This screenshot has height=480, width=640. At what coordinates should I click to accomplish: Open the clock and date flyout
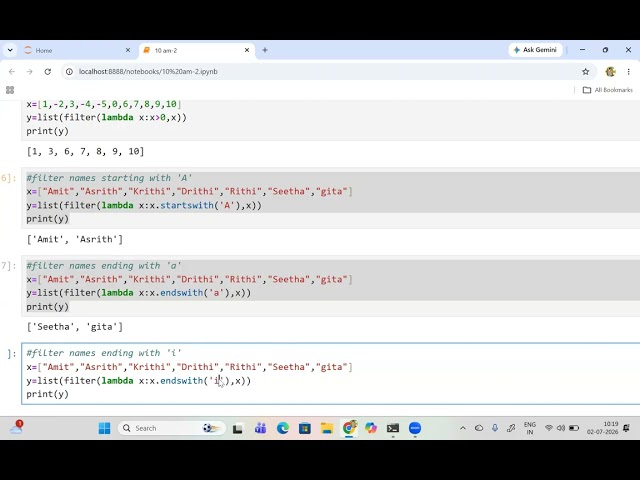603,428
